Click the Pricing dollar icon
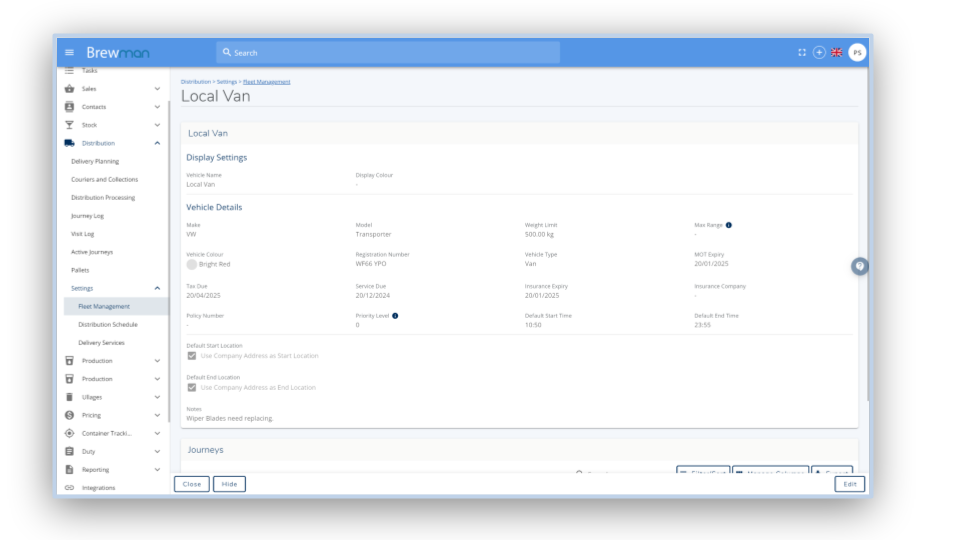The height and width of the screenshot is (540, 960). (x=69, y=415)
